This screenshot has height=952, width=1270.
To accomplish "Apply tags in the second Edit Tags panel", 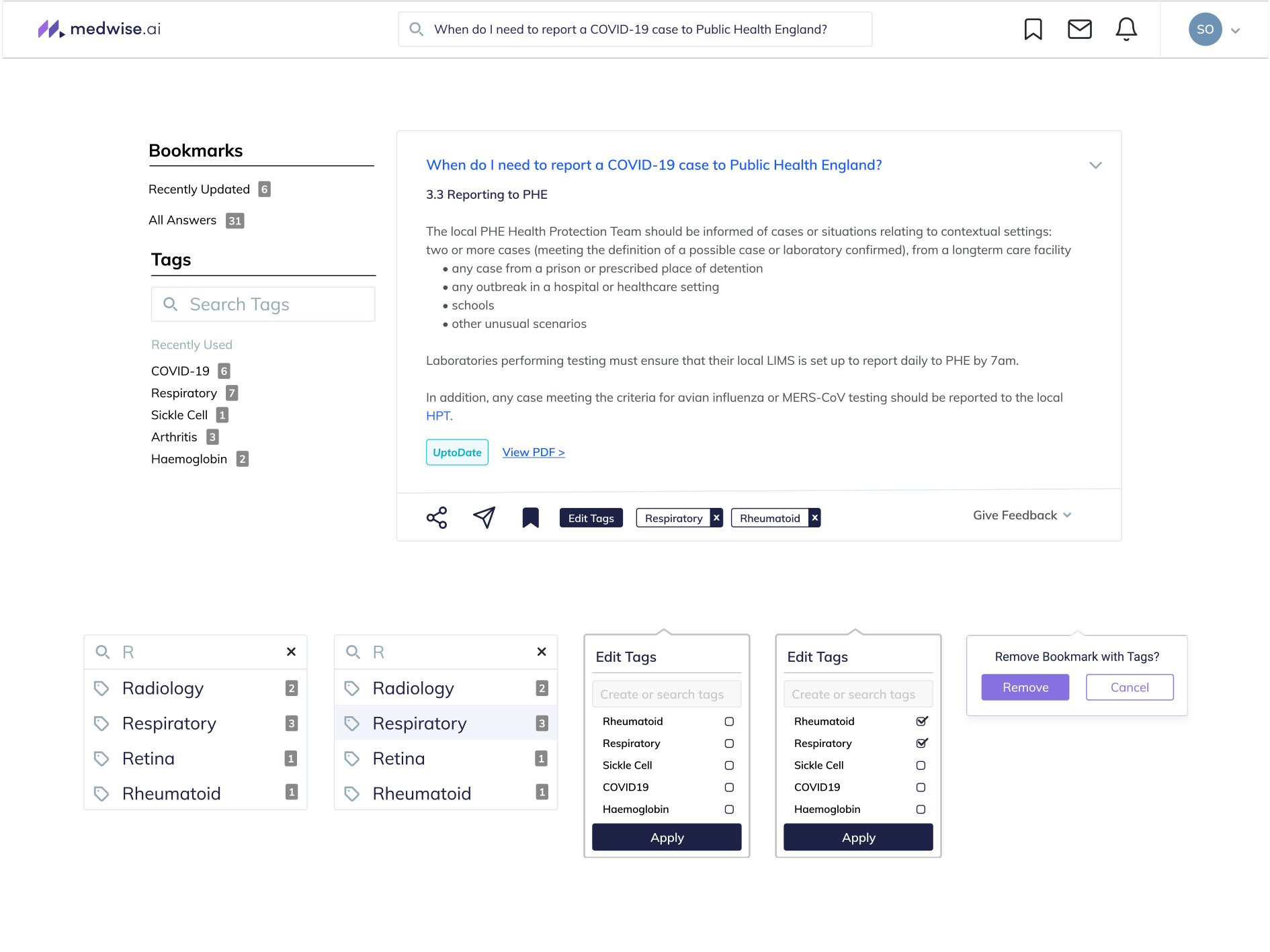I will click(858, 837).
